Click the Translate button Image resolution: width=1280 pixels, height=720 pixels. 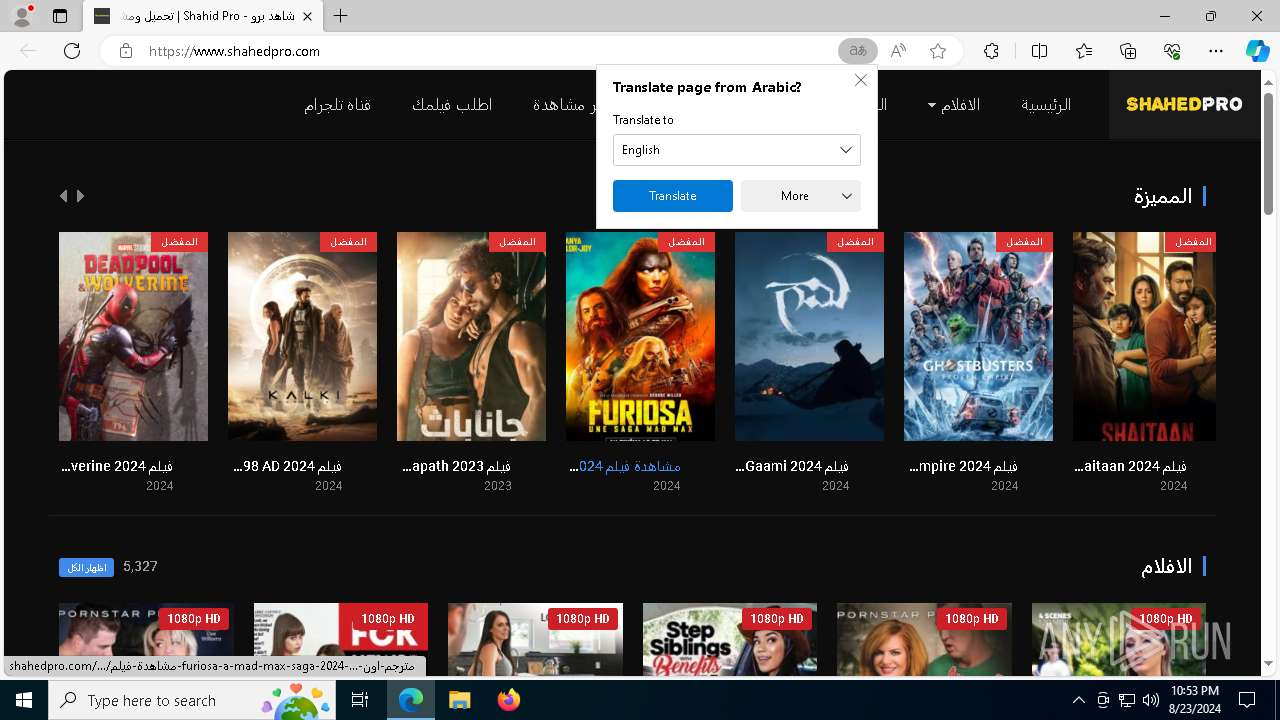[673, 196]
